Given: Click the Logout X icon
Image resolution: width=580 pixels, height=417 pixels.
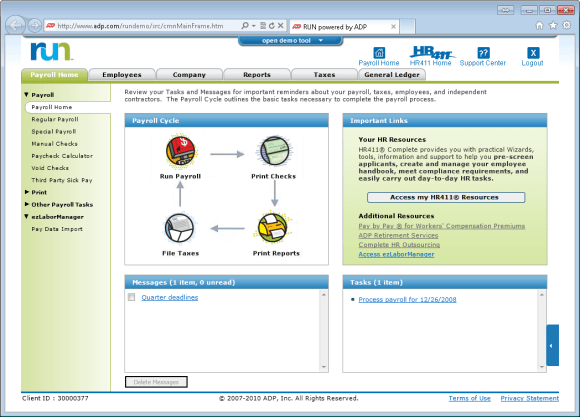Looking at the screenshot, I should click(533, 53).
